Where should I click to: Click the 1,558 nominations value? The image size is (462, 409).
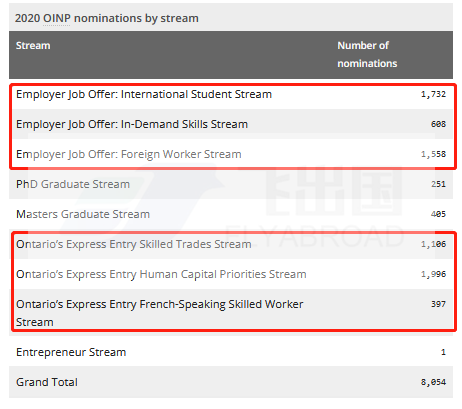[433, 154]
